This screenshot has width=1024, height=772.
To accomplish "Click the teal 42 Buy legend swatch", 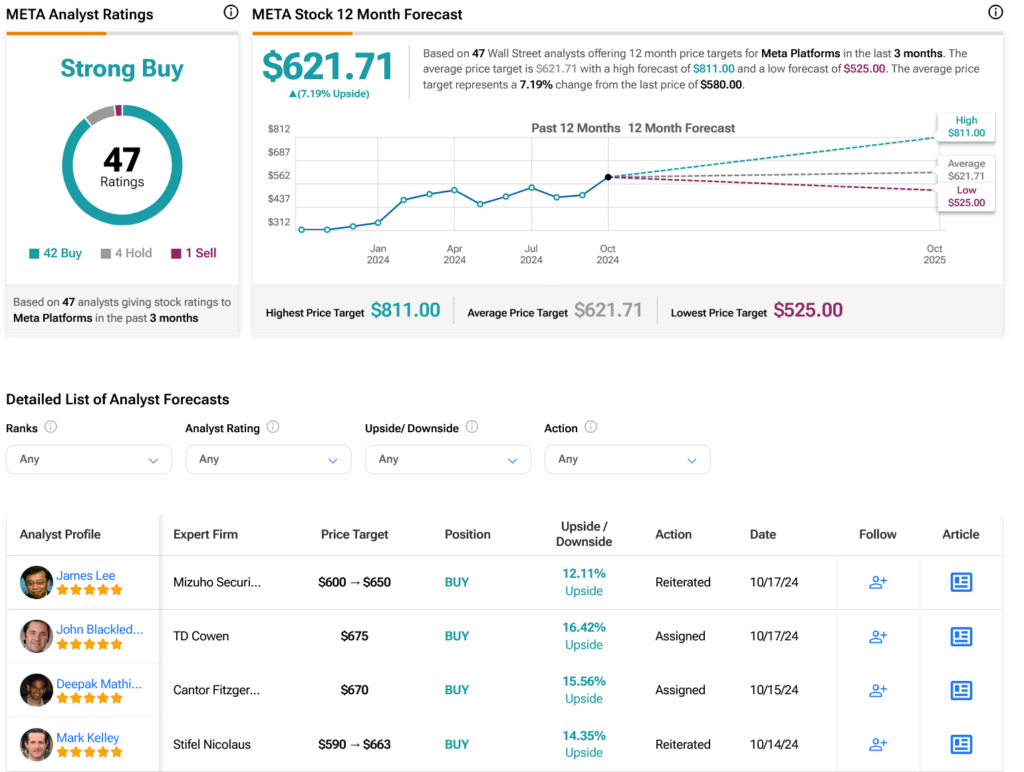I will (x=34, y=254).
